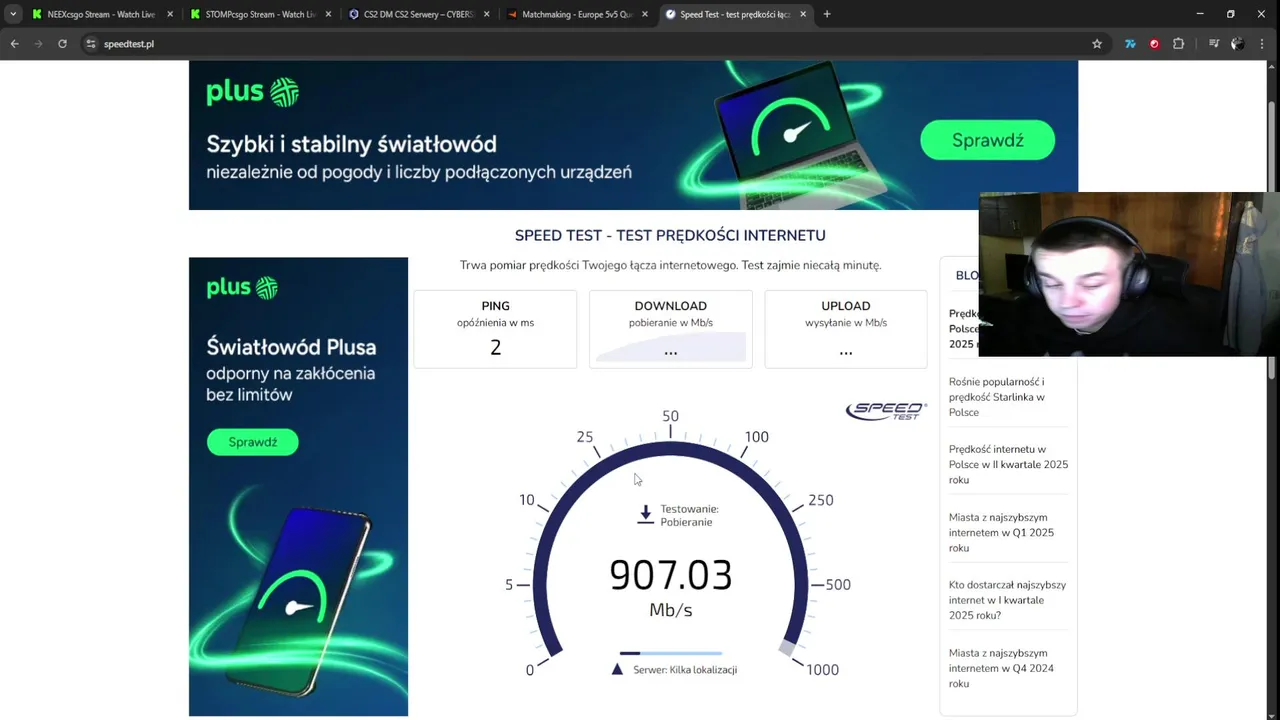This screenshot has width=1280, height=720.
Task: View site information icon in address bar
Action: coord(91,44)
